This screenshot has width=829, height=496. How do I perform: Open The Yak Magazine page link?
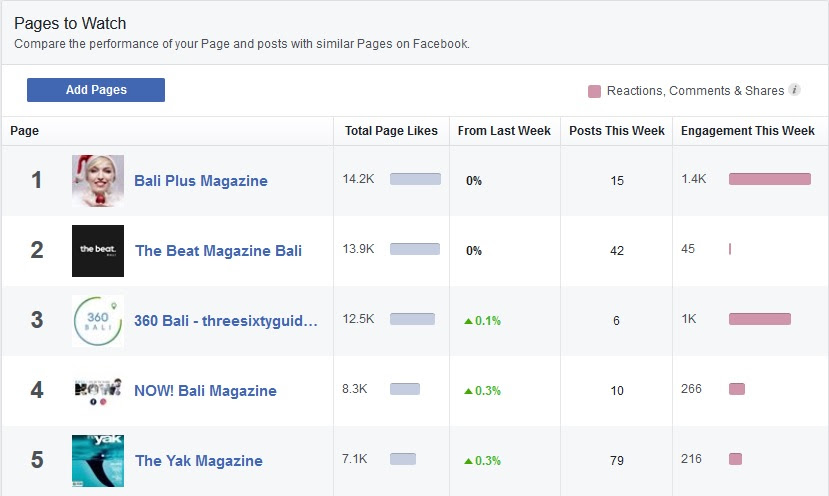199,461
